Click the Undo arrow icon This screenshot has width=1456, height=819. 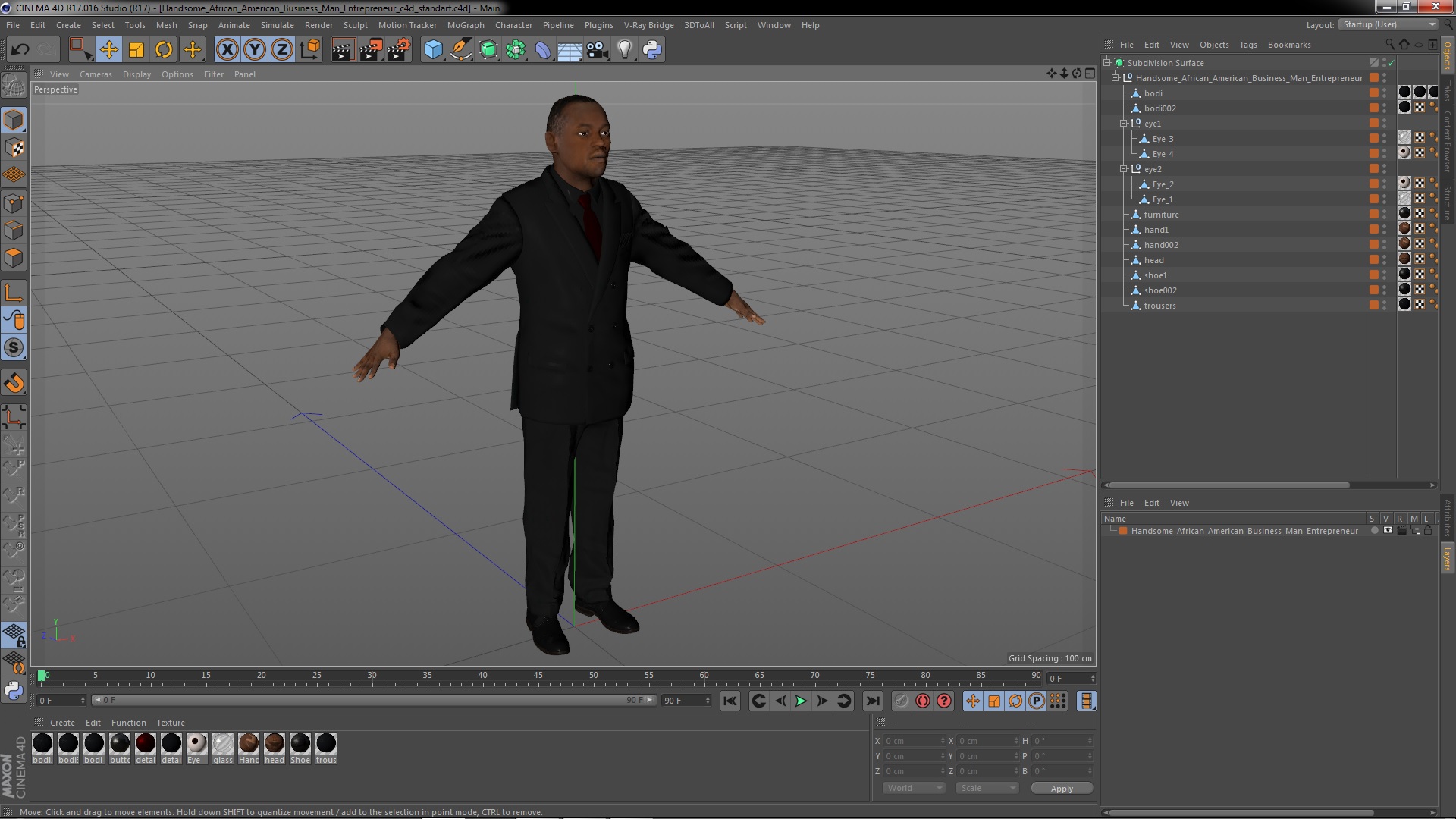[20, 50]
